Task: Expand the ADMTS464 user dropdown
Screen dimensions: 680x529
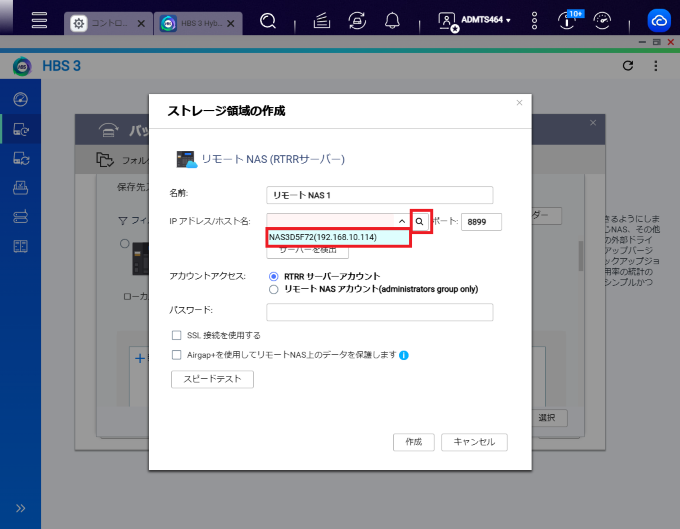Action: (x=485, y=20)
